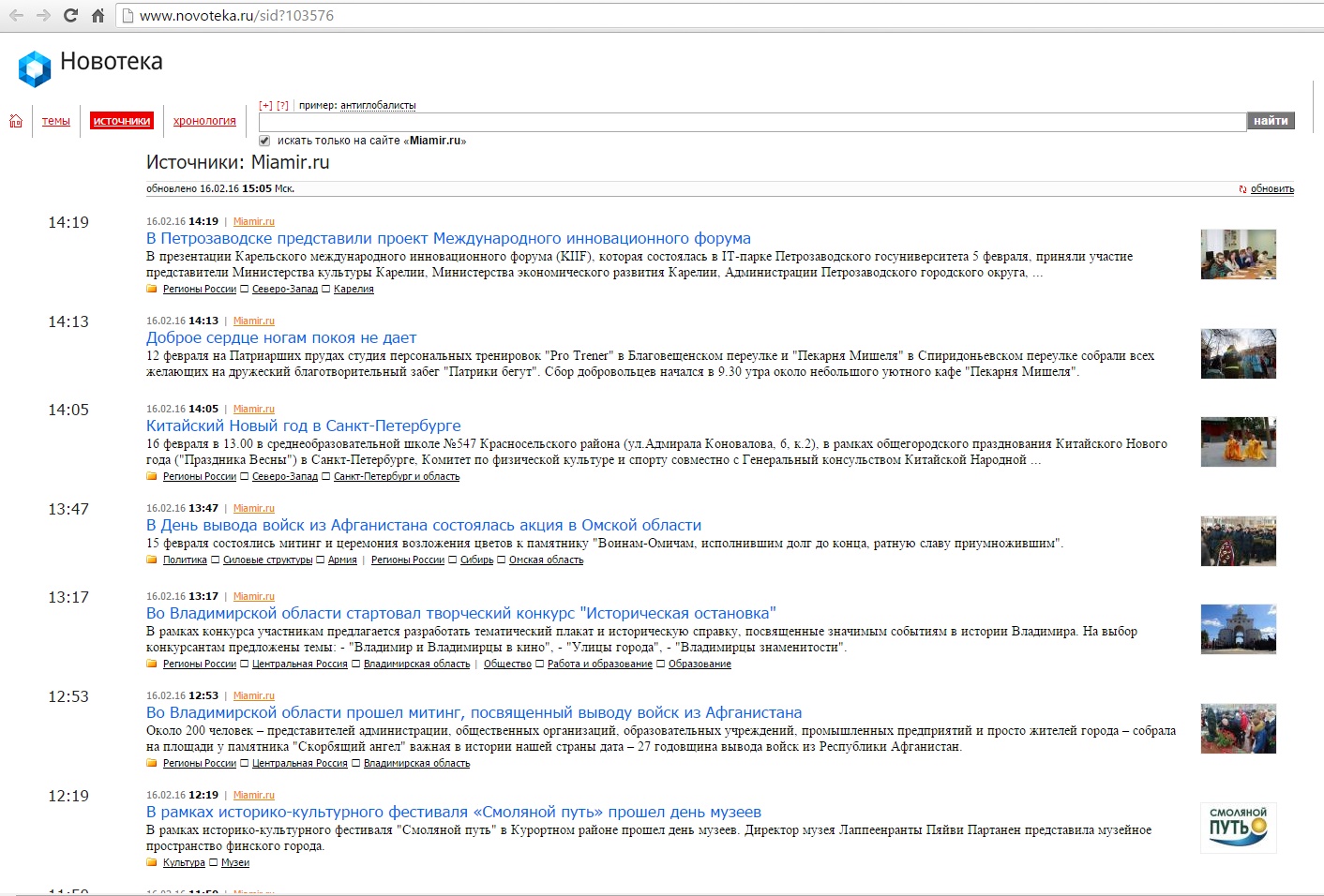This screenshot has height=896, width=1324.
Task: Click the folder icon before Культура tag
Action: tap(152, 862)
